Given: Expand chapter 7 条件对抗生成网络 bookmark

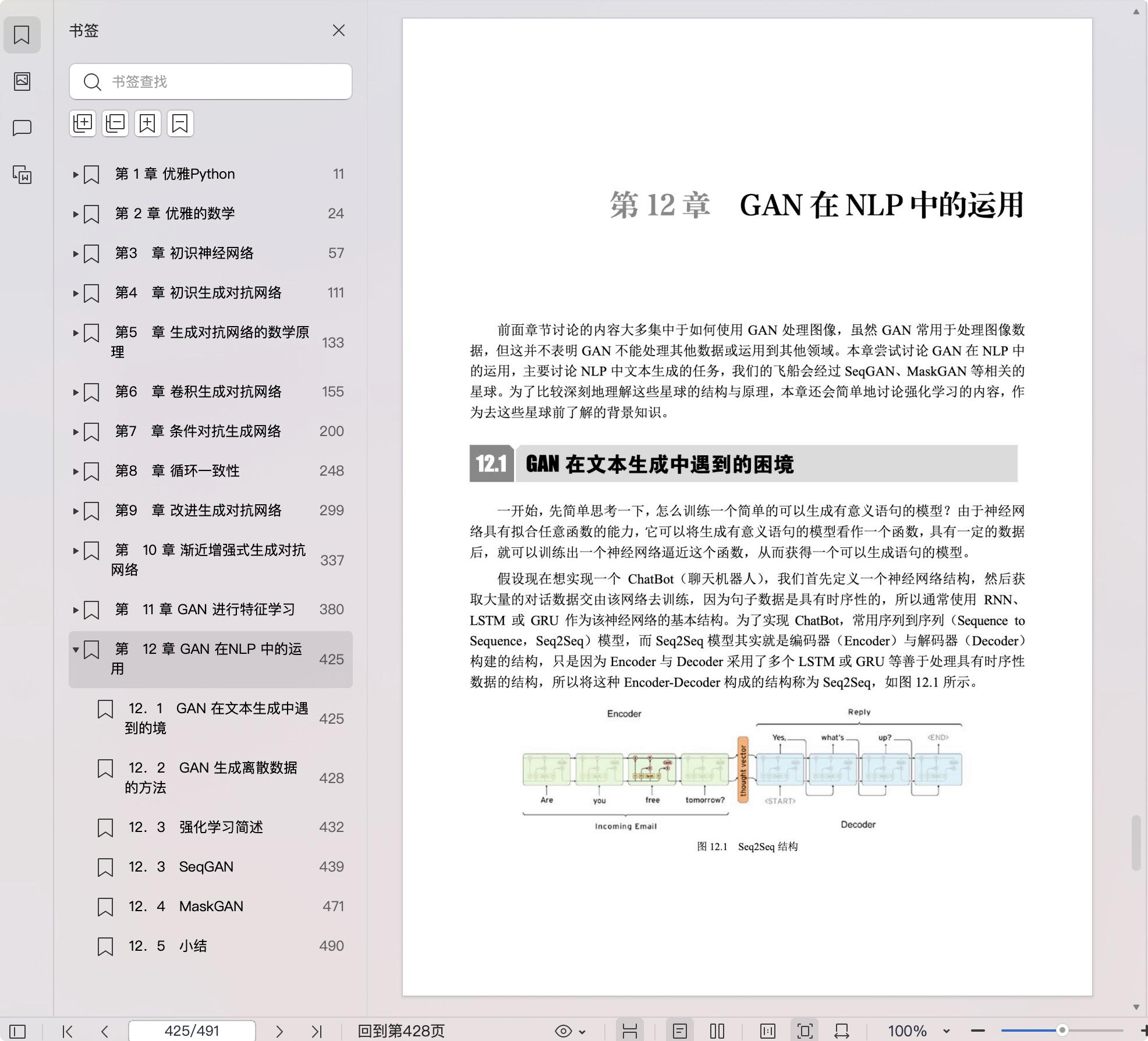Looking at the screenshot, I should (76, 431).
